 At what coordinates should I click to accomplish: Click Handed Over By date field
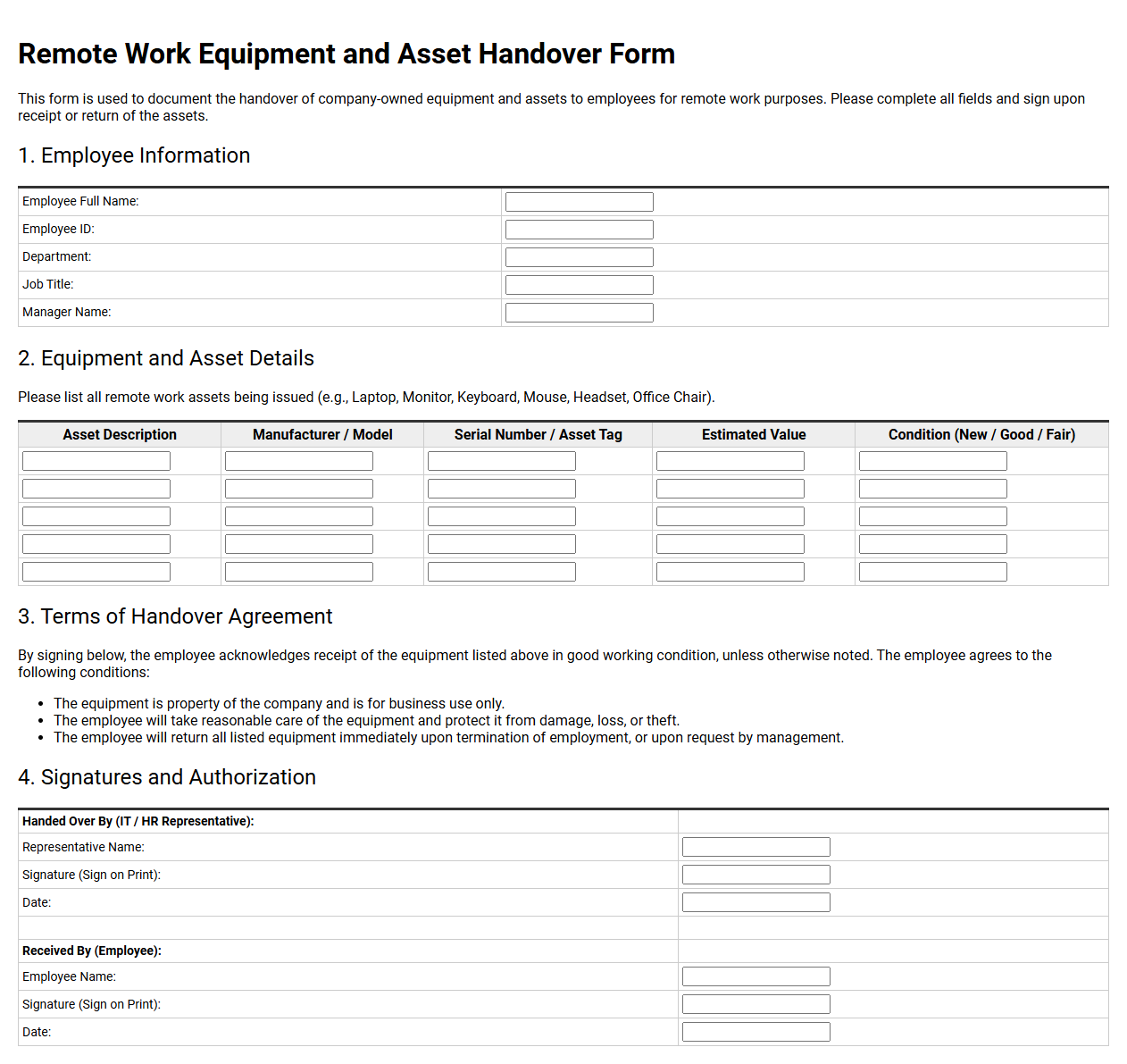[x=756, y=902]
